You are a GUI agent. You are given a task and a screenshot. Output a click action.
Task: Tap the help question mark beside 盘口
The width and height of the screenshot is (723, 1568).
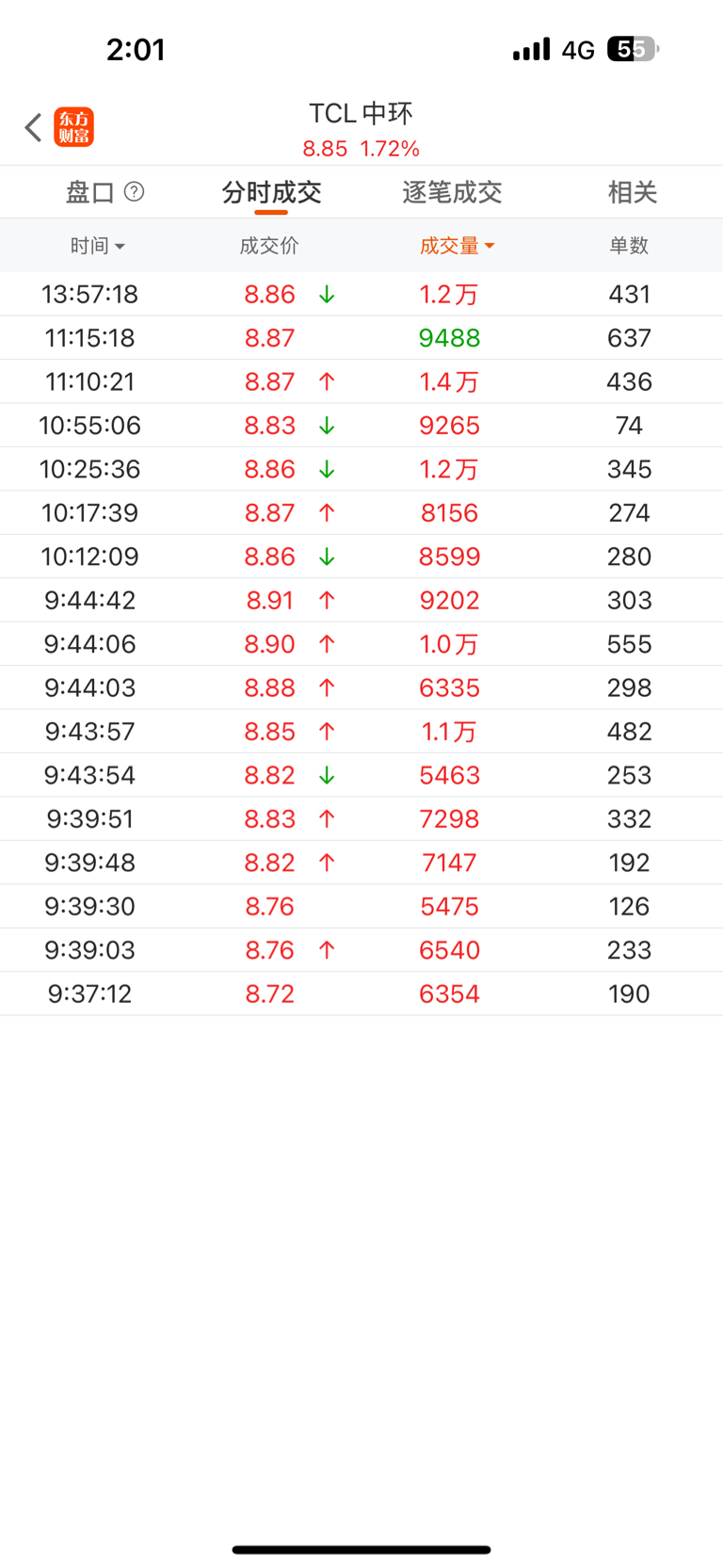point(135,192)
